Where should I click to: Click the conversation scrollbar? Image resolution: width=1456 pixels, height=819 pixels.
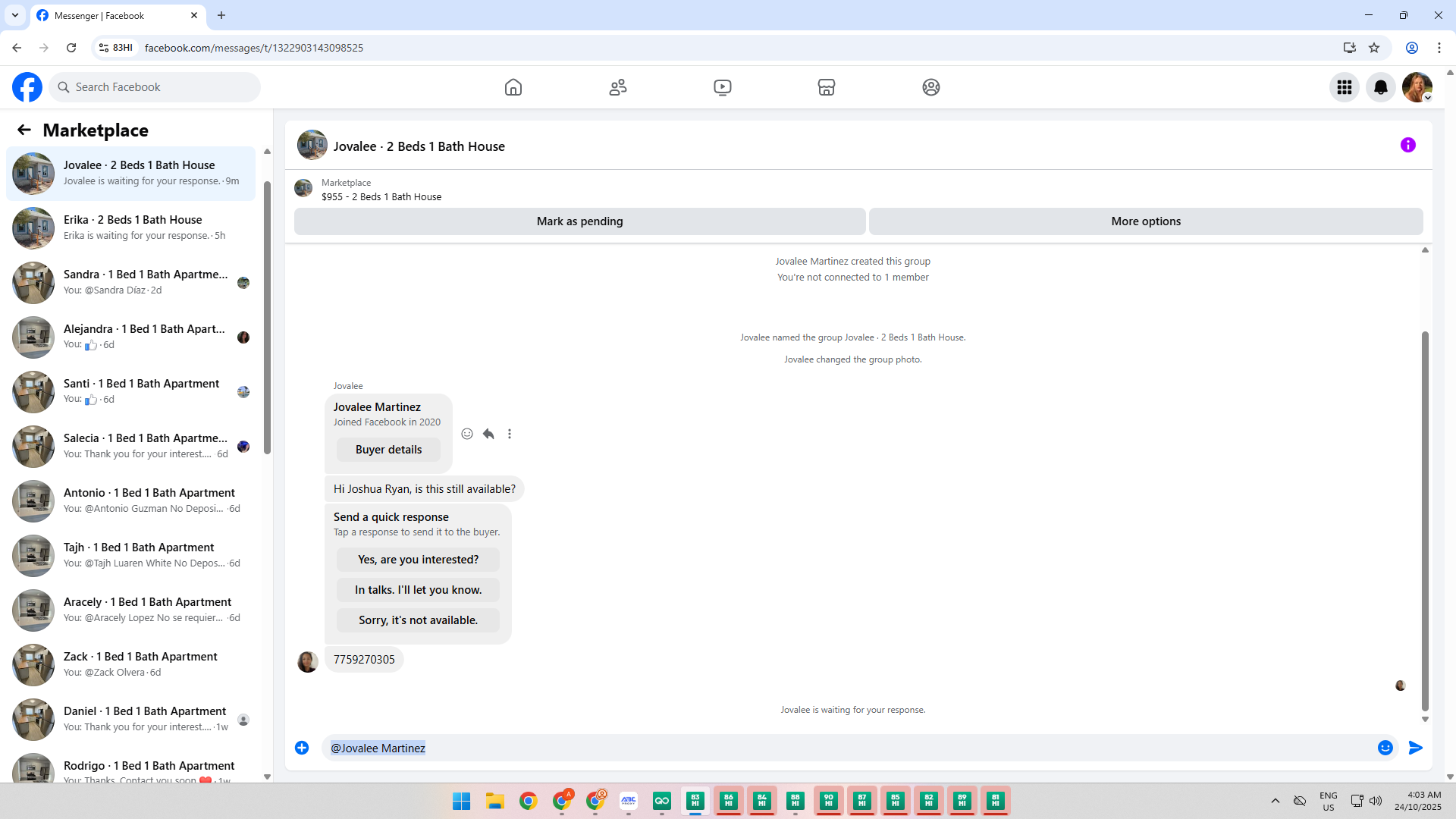click(x=1425, y=522)
